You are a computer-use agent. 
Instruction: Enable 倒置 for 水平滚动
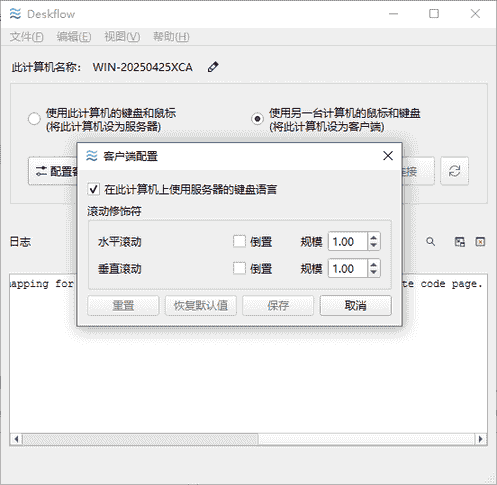tap(239, 241)
